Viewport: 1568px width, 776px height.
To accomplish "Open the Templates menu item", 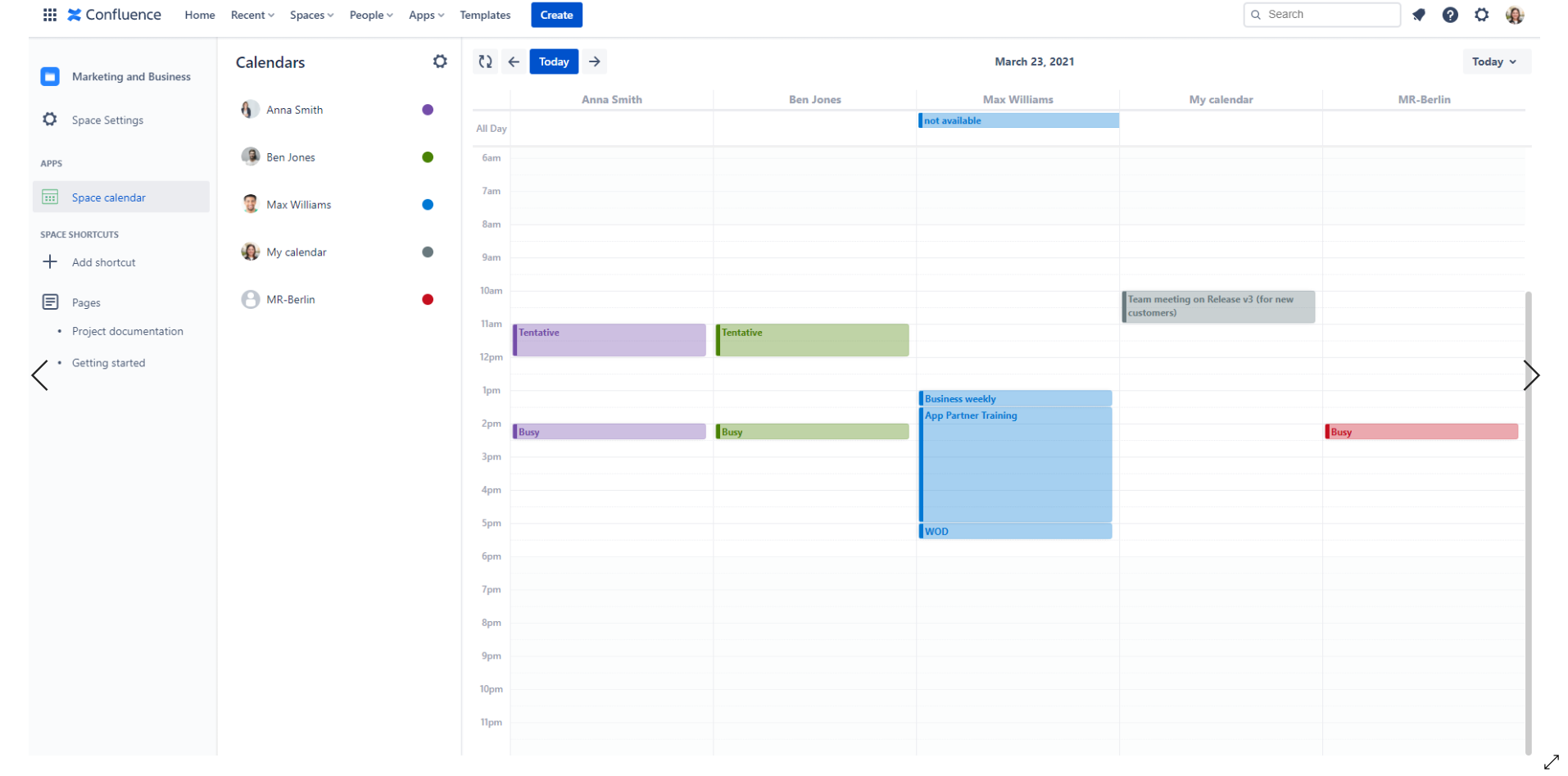I will [485, 15].
